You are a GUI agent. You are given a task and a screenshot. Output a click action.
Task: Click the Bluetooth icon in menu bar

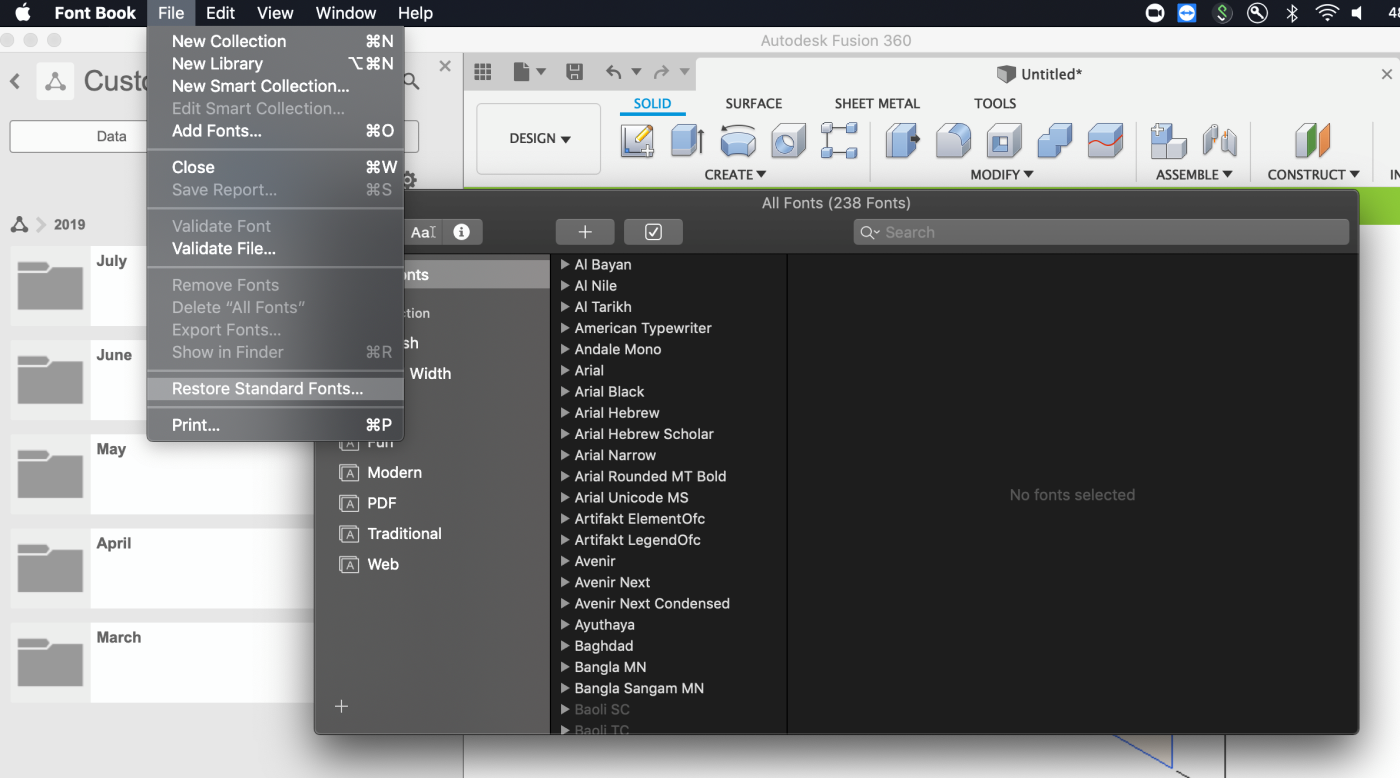point(1292,13)
